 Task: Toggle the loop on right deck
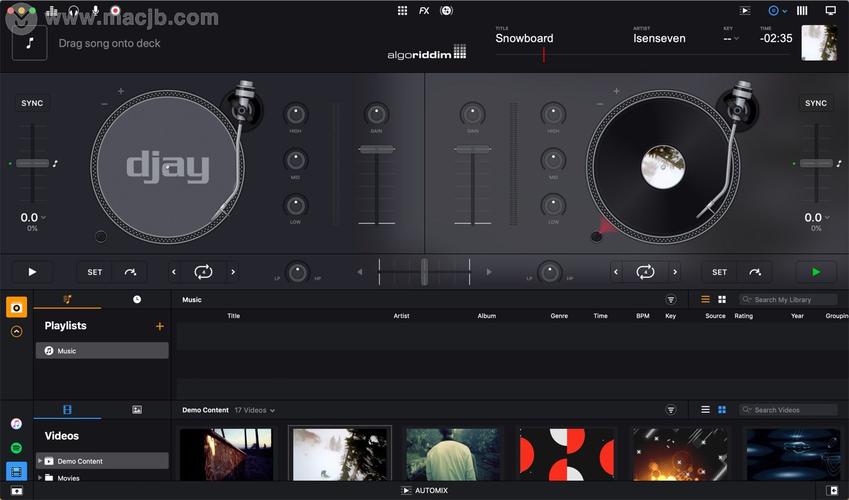(645, 272)
